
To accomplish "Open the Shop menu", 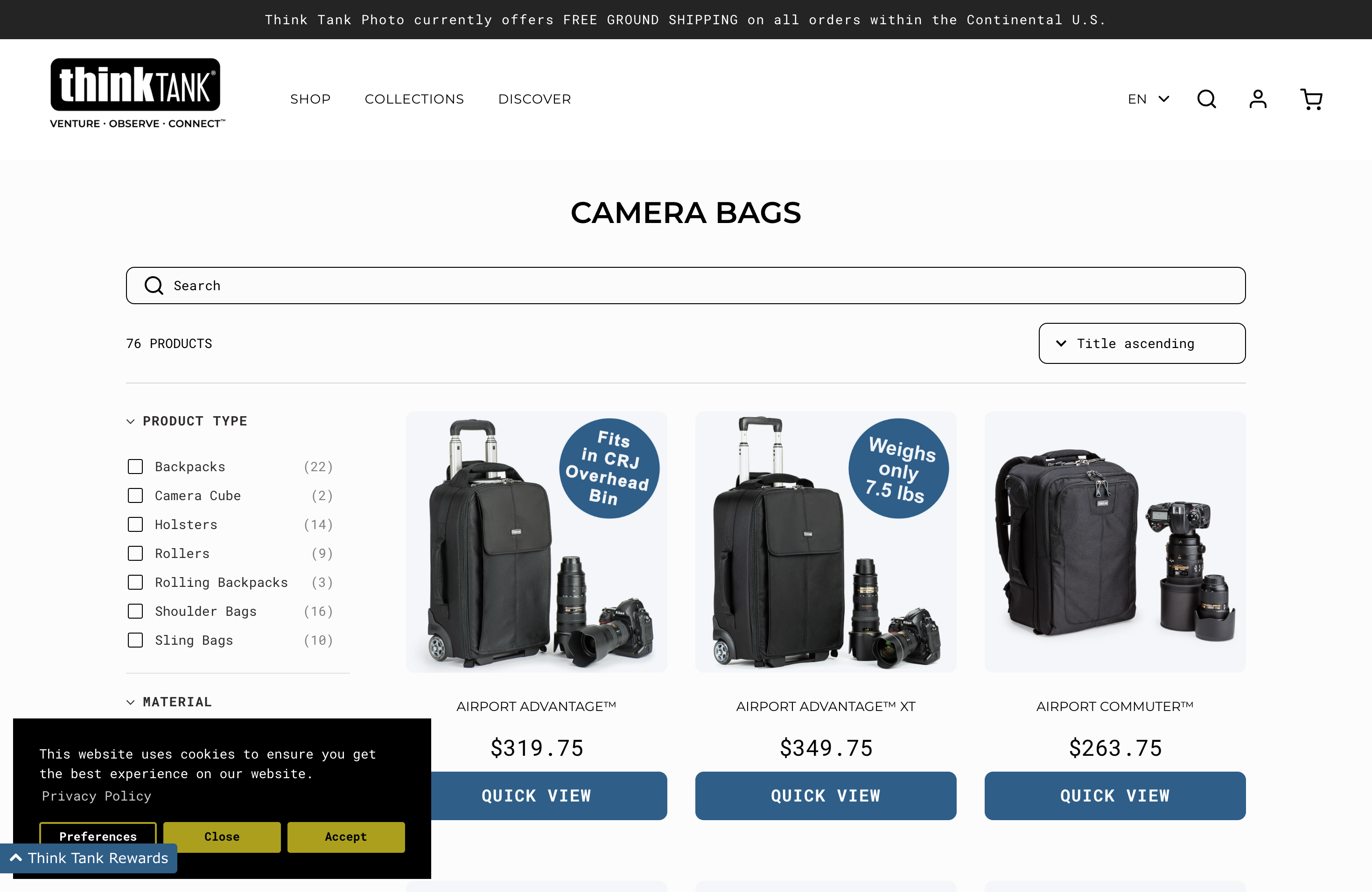I will [310, 99].
